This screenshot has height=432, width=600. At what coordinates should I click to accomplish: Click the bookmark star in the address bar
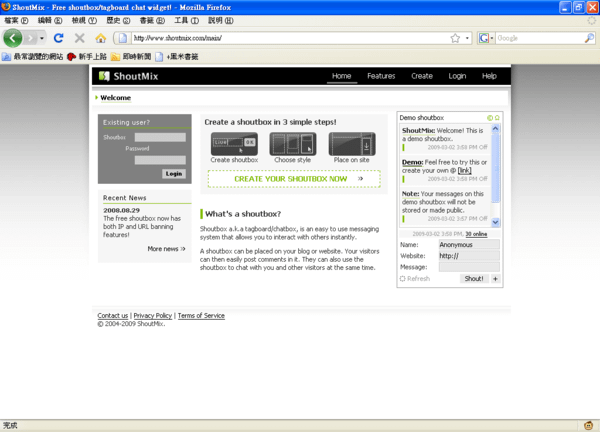point(455,38)
